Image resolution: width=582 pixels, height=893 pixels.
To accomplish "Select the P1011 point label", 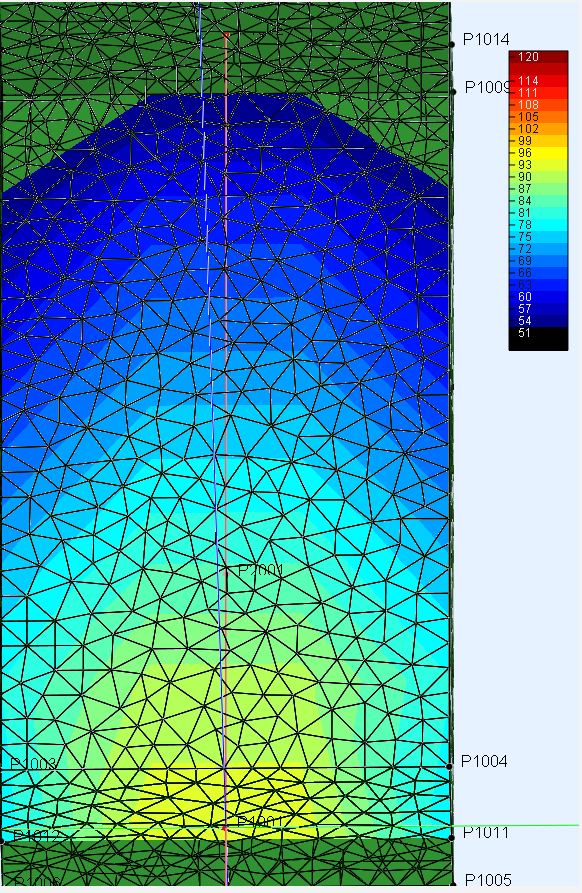I will pyautogui.click(x=486, y=833).
